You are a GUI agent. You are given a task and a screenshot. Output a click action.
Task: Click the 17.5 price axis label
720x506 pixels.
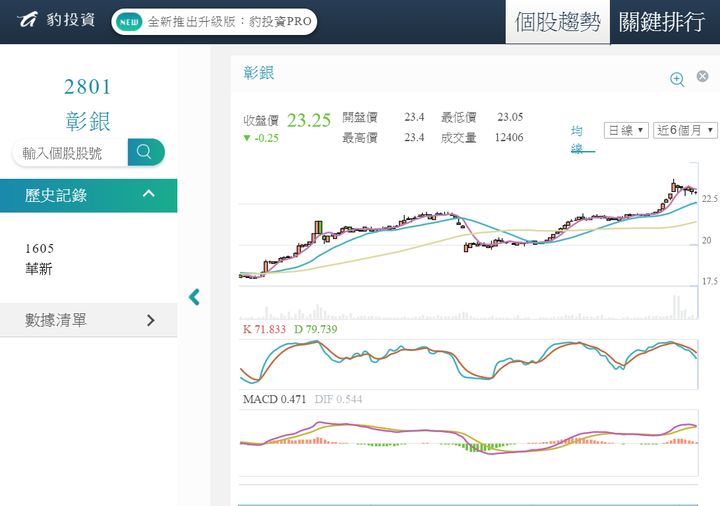tap(709, 281)
